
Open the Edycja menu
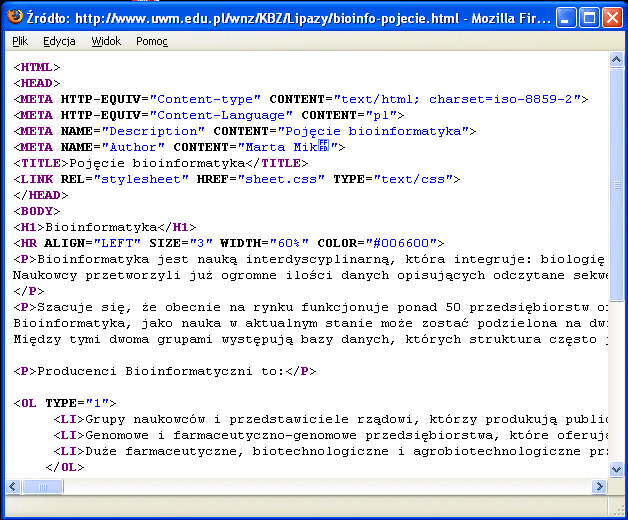click(59, 41)
